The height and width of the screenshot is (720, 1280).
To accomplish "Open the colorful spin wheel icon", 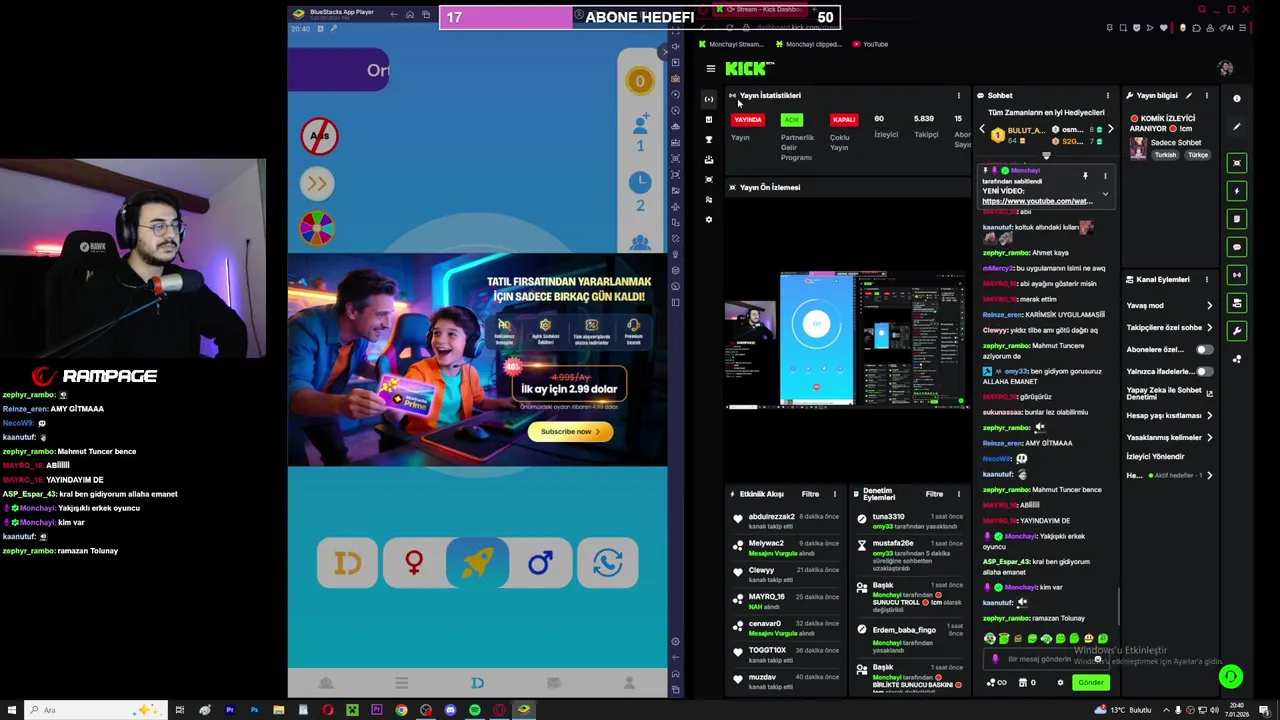I will coord(317,229).
